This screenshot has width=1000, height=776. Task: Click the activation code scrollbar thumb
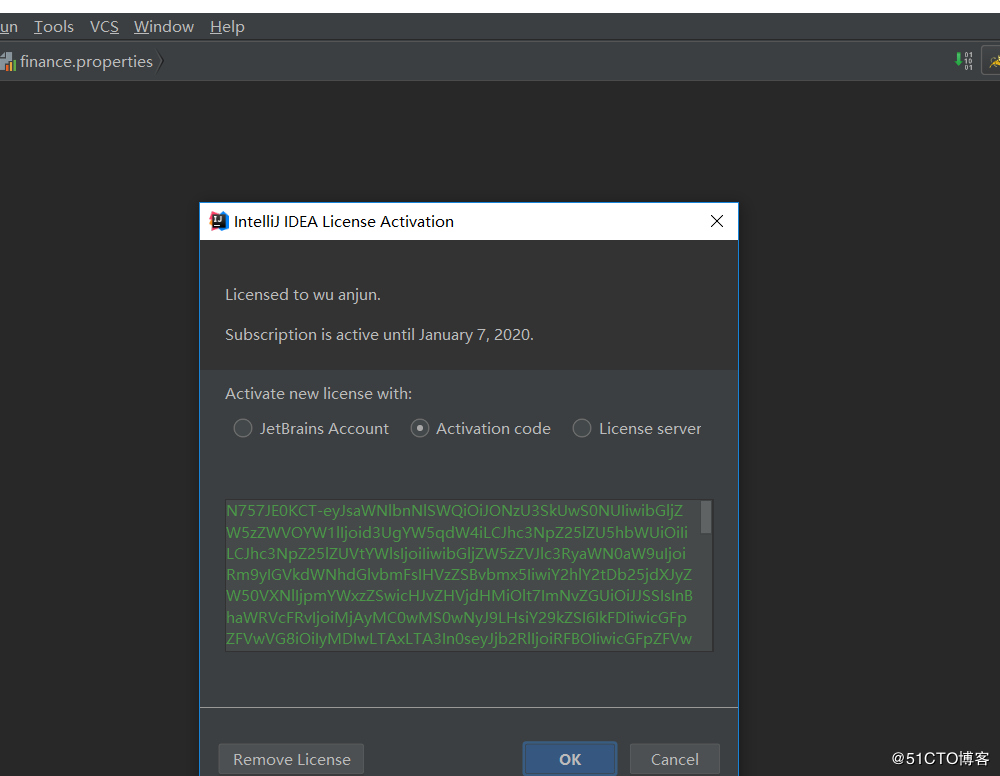click(x=706, y=517)
